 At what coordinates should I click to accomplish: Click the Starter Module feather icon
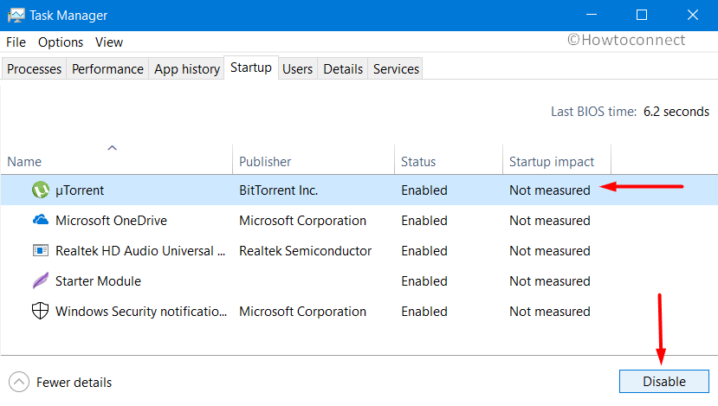40,281
